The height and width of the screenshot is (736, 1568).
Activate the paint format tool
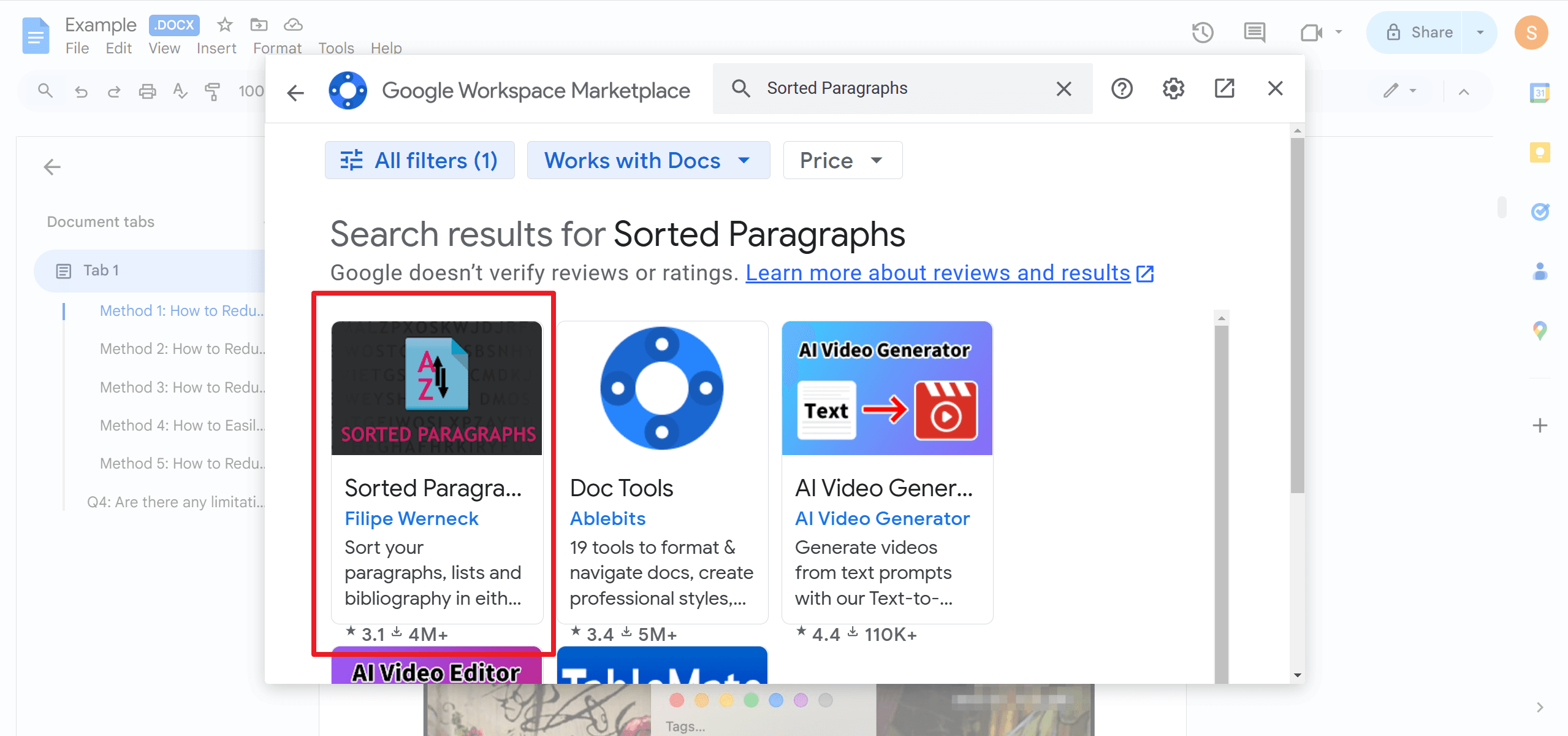coord(213,91)
